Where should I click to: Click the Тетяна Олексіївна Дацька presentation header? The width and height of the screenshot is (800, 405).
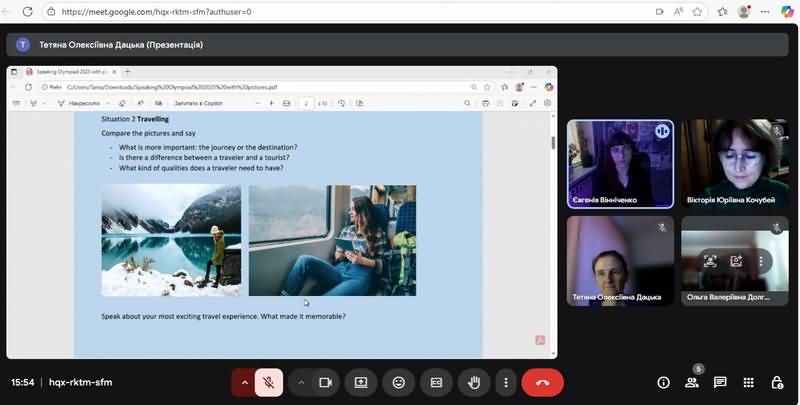pyautogui.click(x=121, y=45)
